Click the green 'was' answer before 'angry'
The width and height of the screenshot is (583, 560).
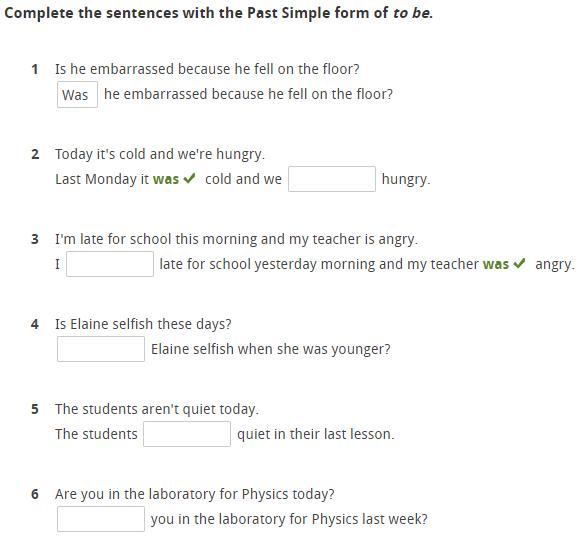496,264
